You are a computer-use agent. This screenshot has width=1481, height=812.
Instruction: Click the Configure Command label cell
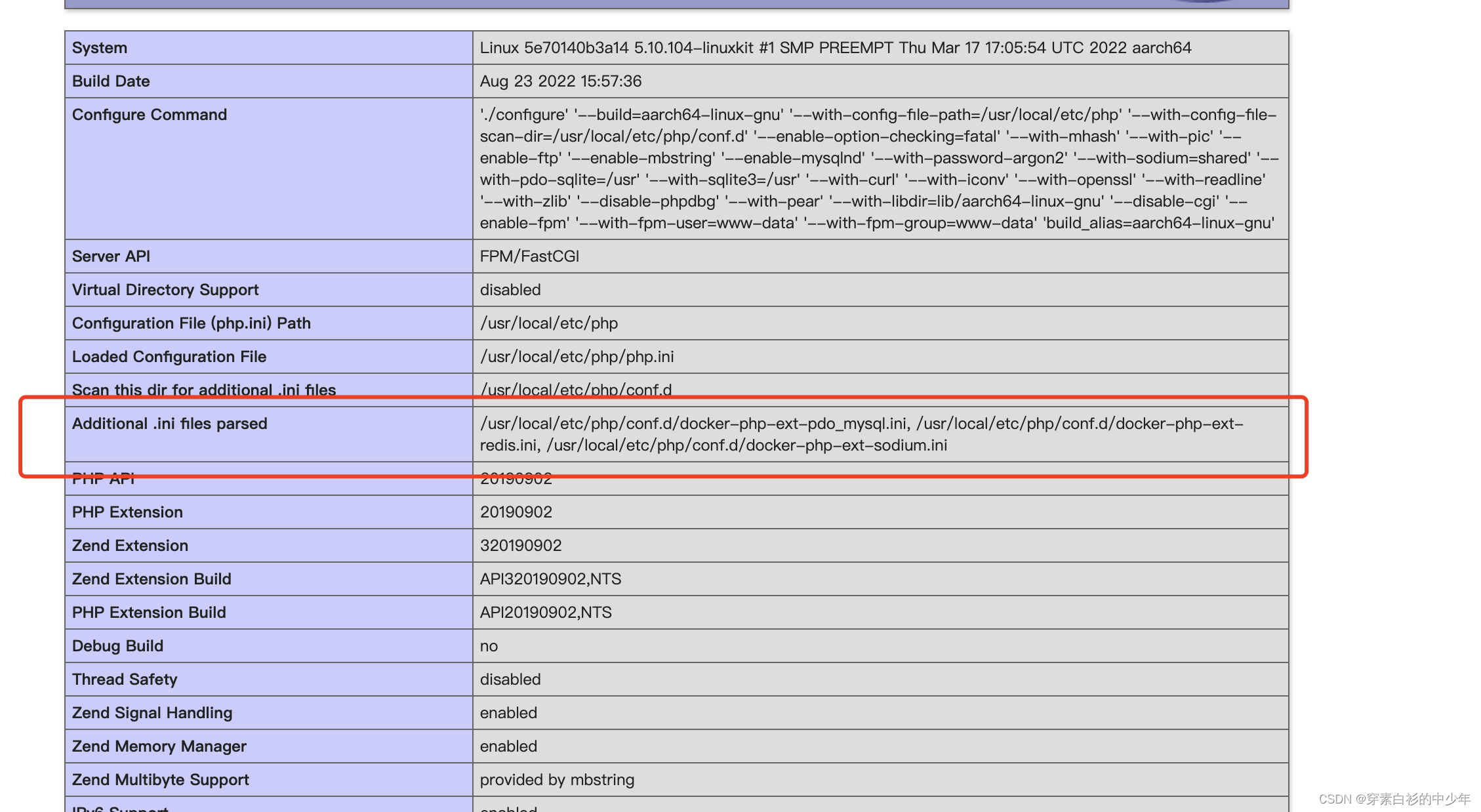[150, 115]
